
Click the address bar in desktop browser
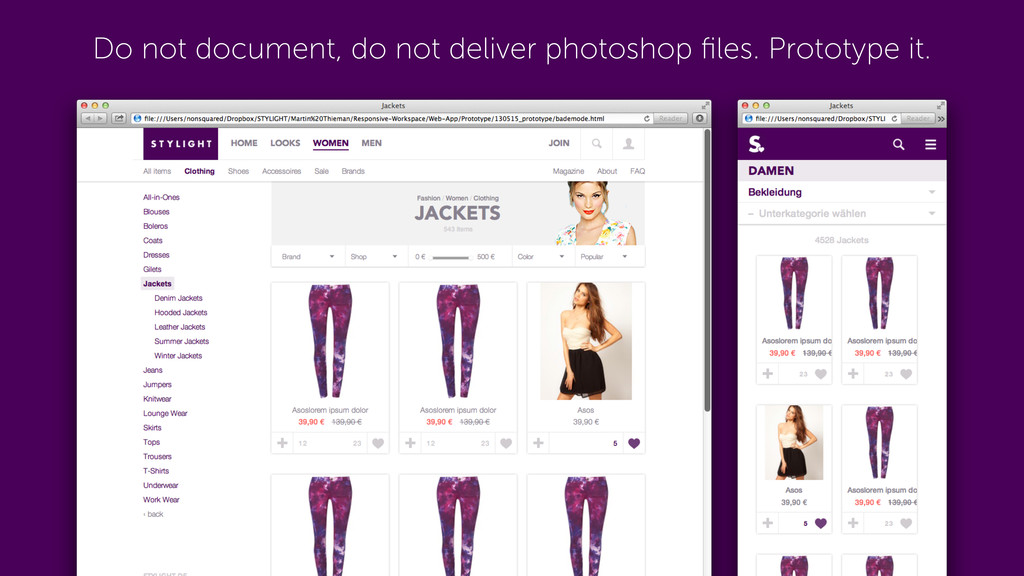(390, 118)
